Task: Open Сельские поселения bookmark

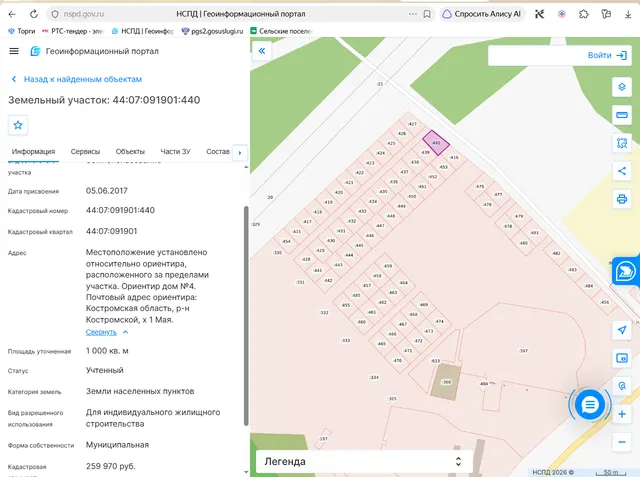Action: (281, 31)
